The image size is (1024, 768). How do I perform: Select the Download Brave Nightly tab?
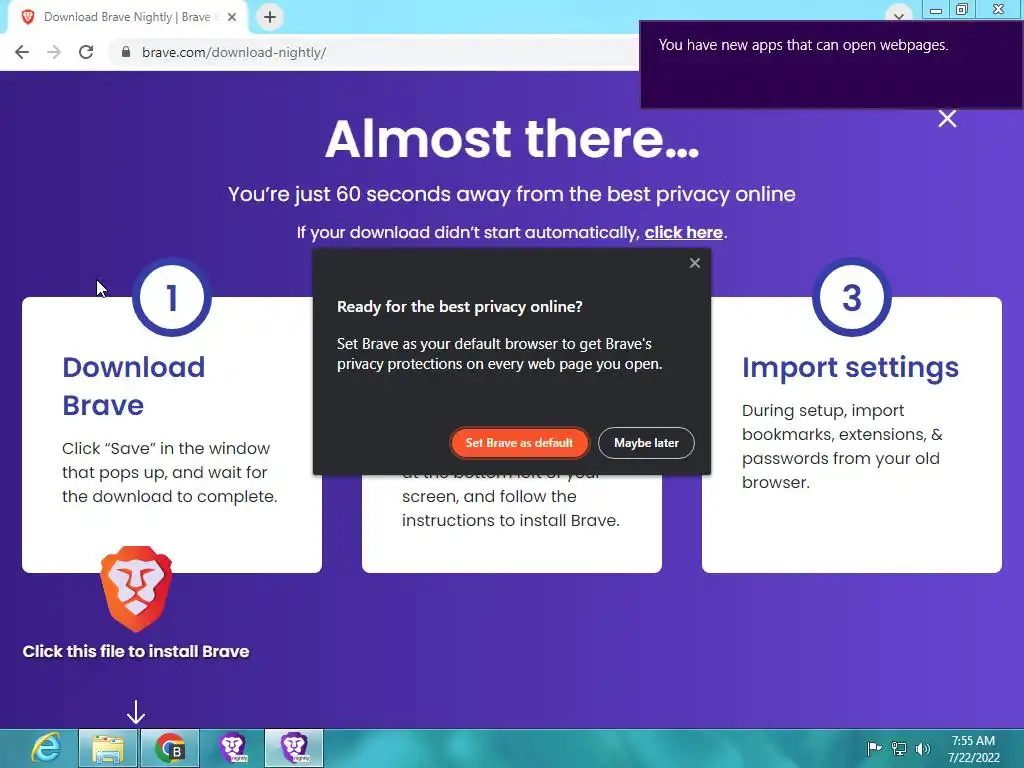click(x=127, y=17)
